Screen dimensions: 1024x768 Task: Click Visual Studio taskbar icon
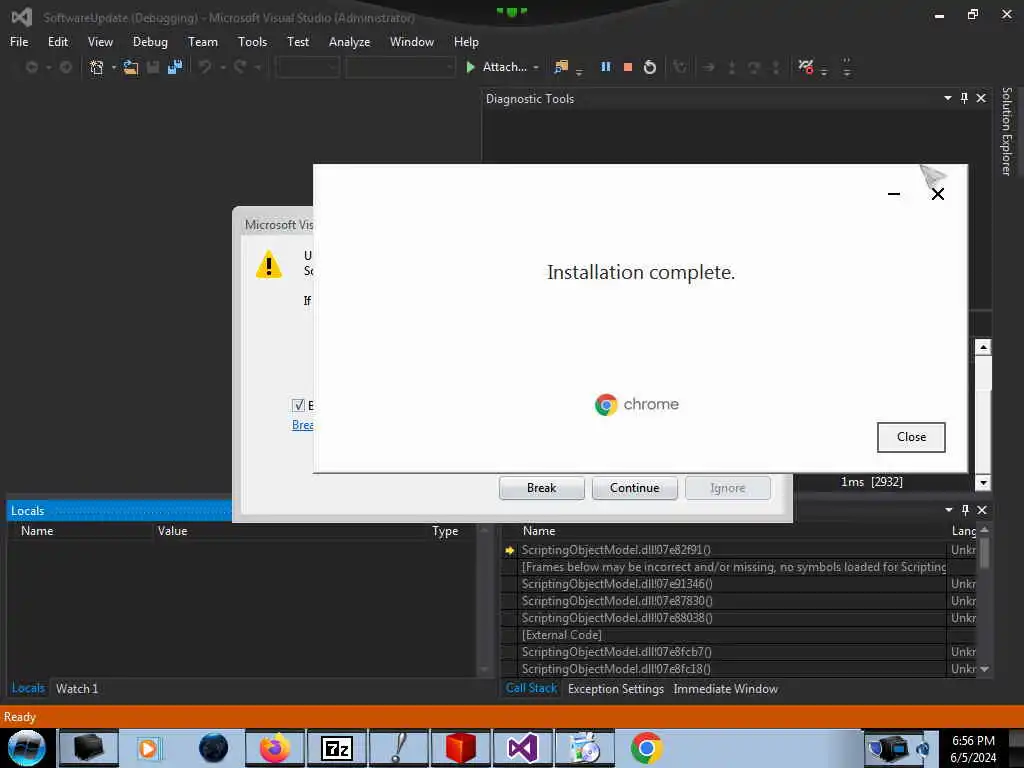click(x=522, y=748)
